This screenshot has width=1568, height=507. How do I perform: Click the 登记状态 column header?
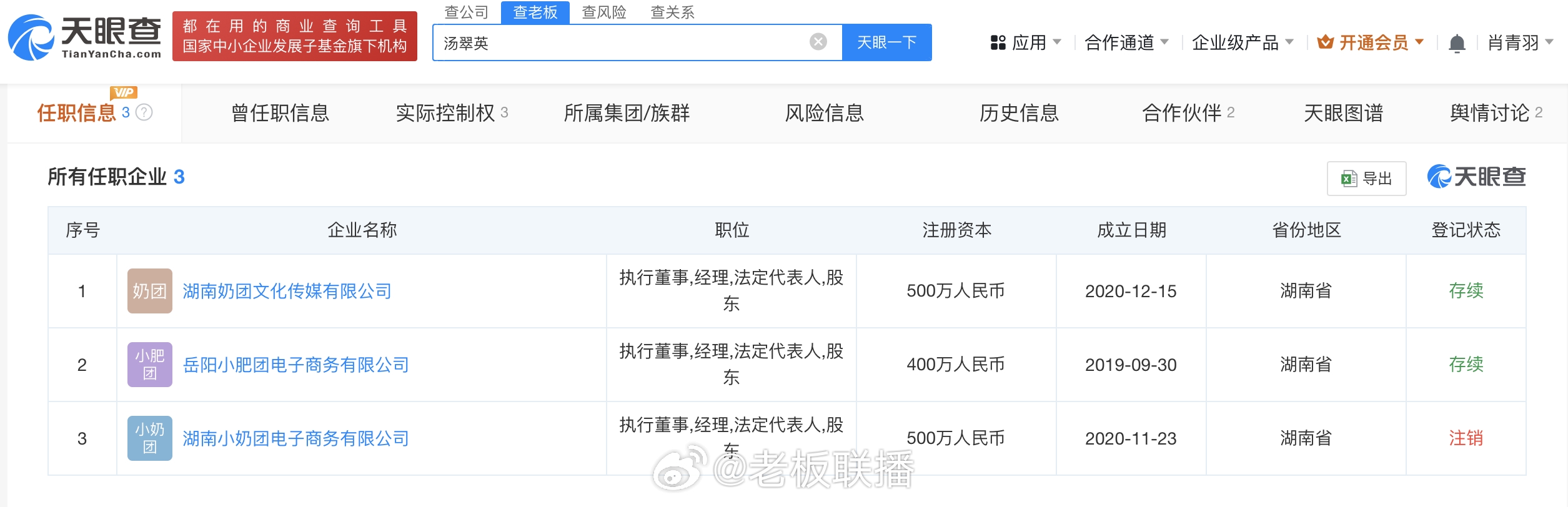tap(1466, 230)
